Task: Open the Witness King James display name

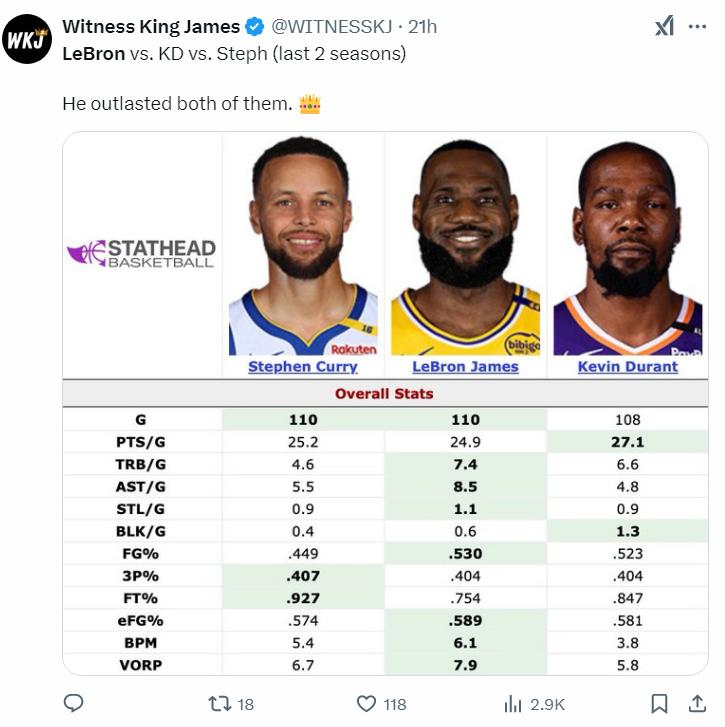Action: [x=151, y=27]
